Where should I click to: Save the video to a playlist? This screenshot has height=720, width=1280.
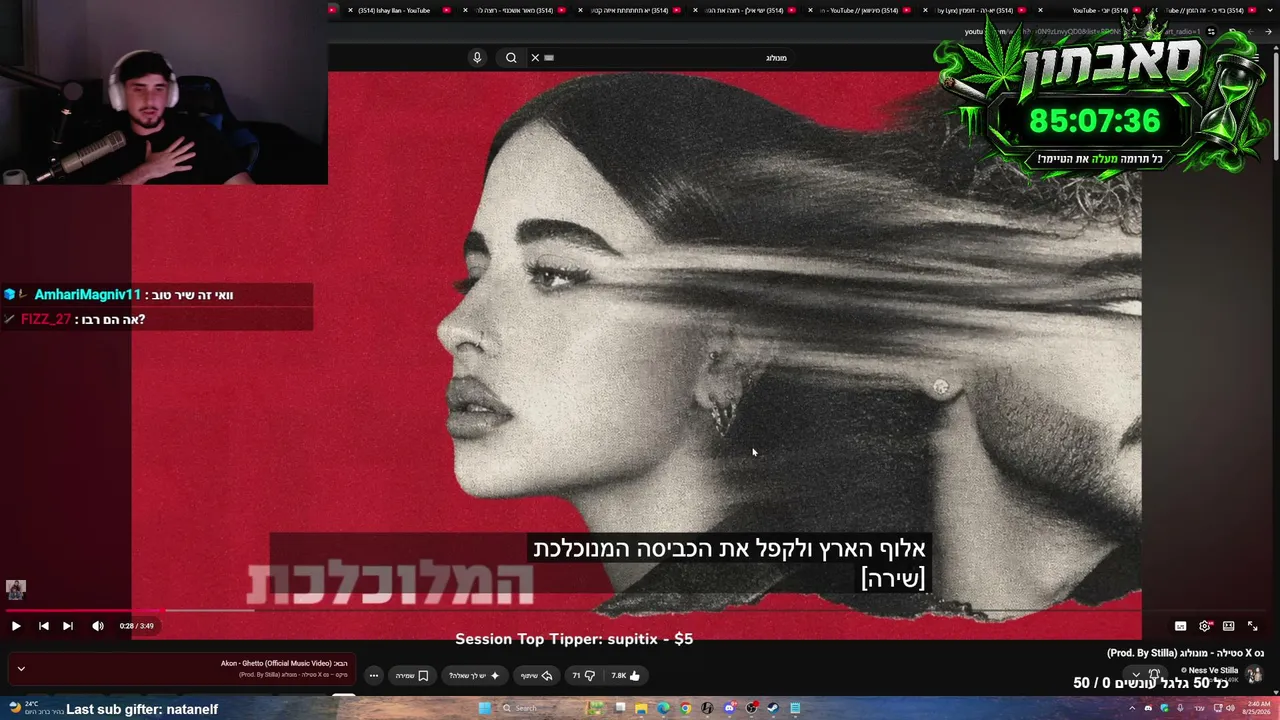(x=412, y=676)
